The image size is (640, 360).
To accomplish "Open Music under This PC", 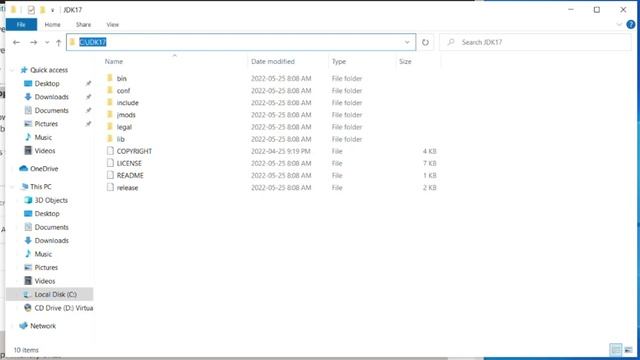I will coord(43,254).
